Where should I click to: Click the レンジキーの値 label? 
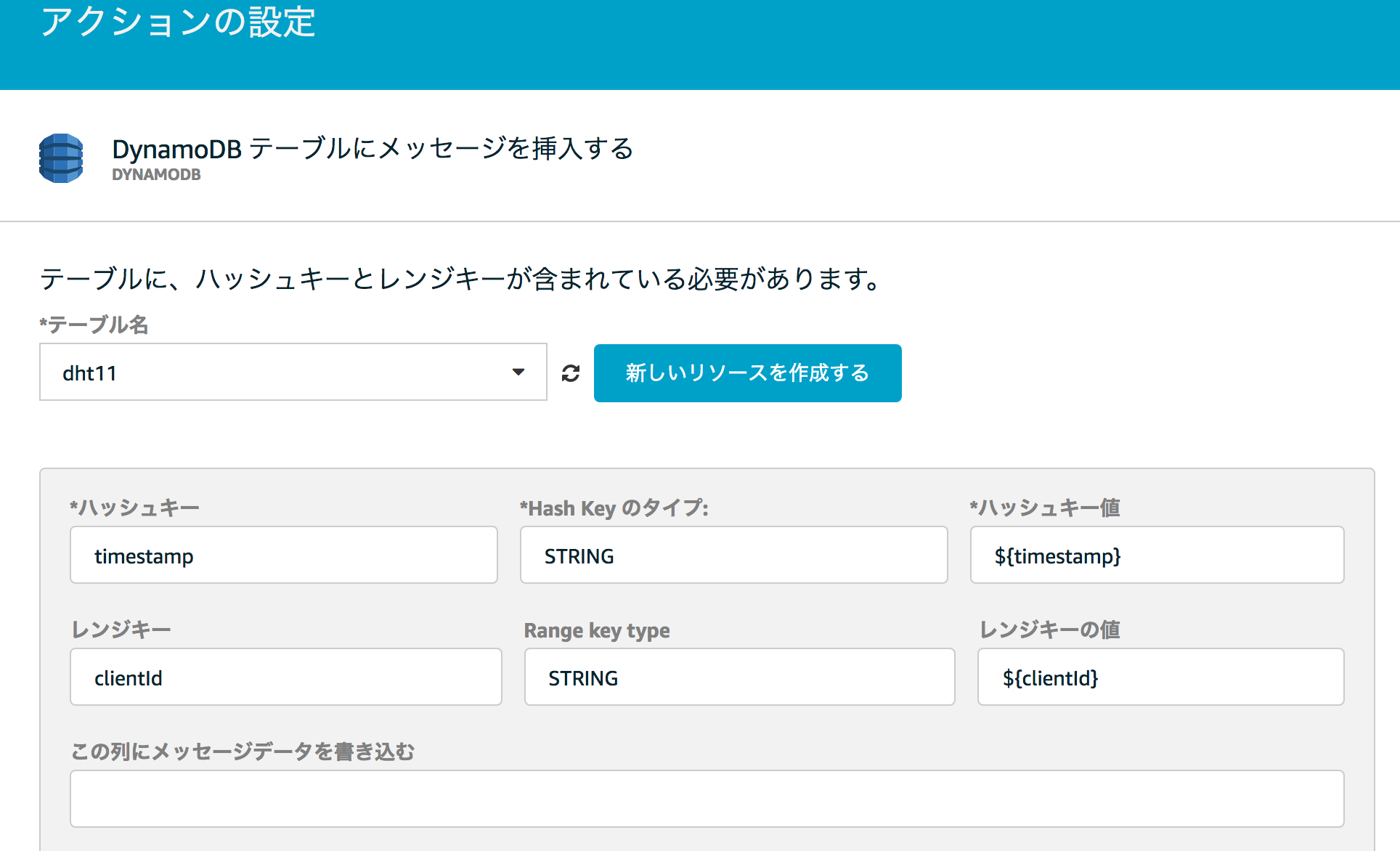tap(1049, 630)
